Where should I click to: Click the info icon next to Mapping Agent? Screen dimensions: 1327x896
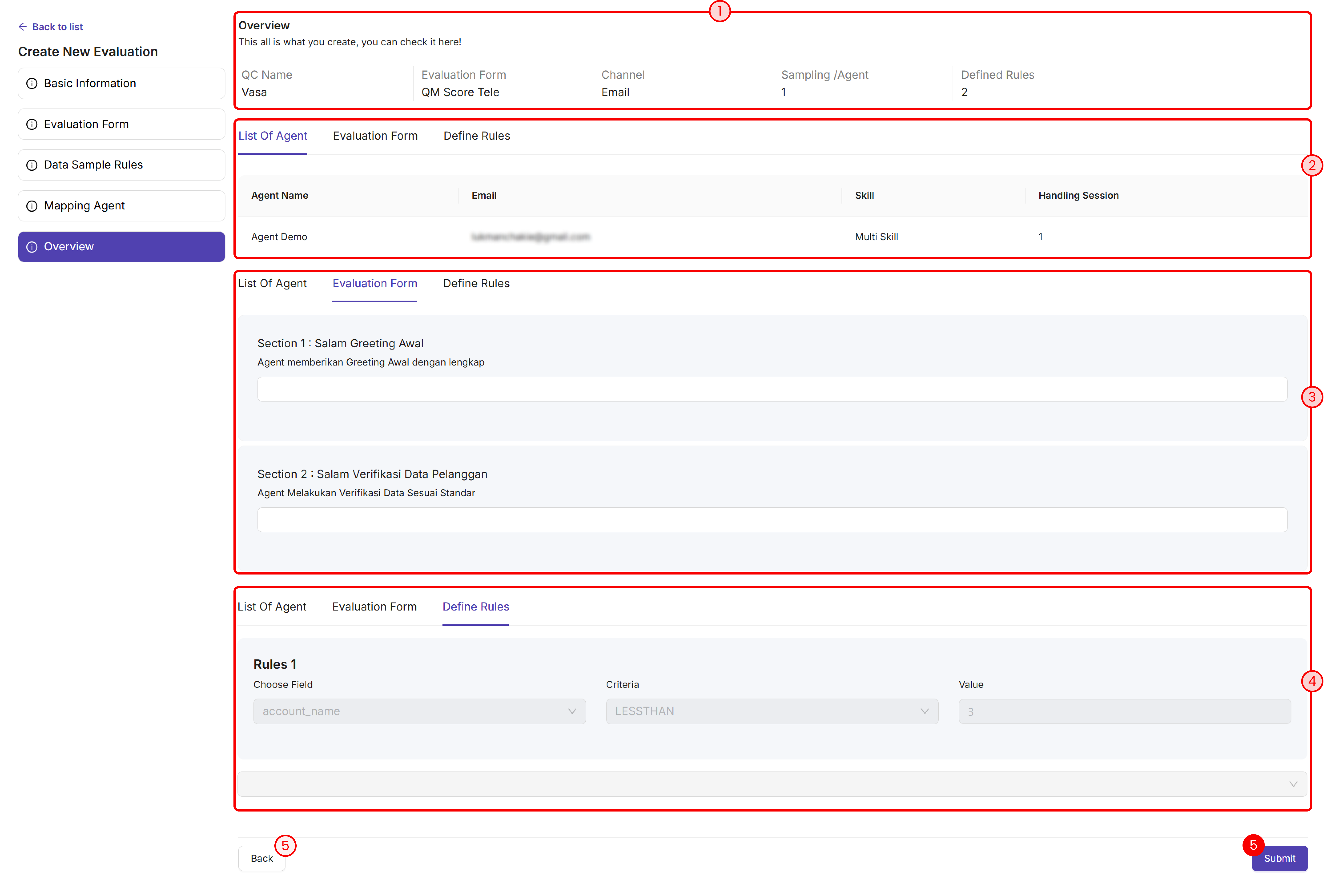pyautogui.click(x=32, y=206)
